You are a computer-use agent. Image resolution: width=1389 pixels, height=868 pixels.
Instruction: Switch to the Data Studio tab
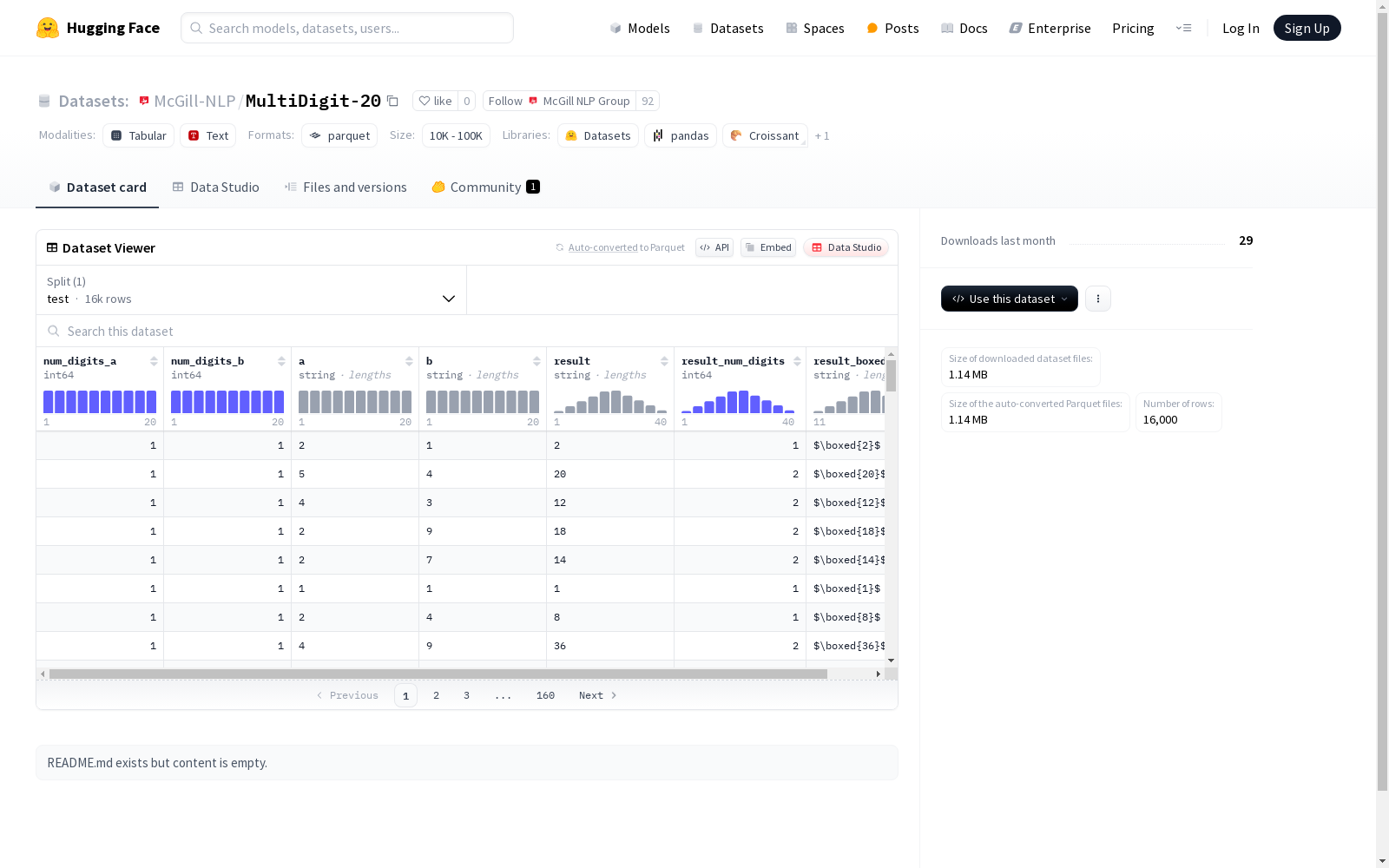[216, 187]
